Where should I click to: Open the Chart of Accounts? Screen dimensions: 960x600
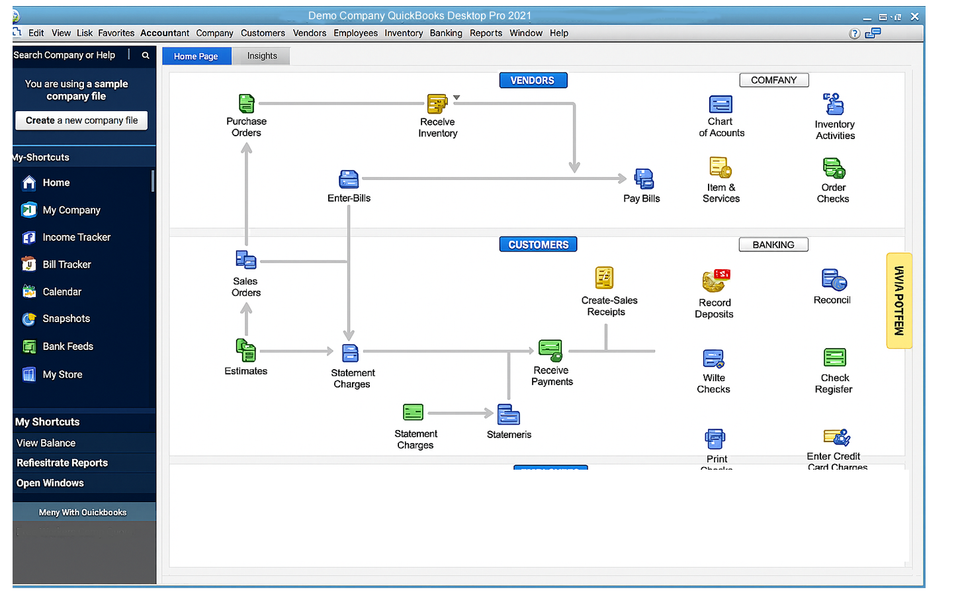pos(720,104)
